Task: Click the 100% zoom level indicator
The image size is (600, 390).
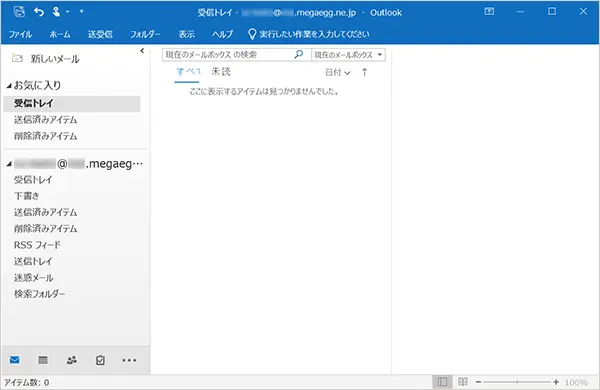Action: [576, 382]
